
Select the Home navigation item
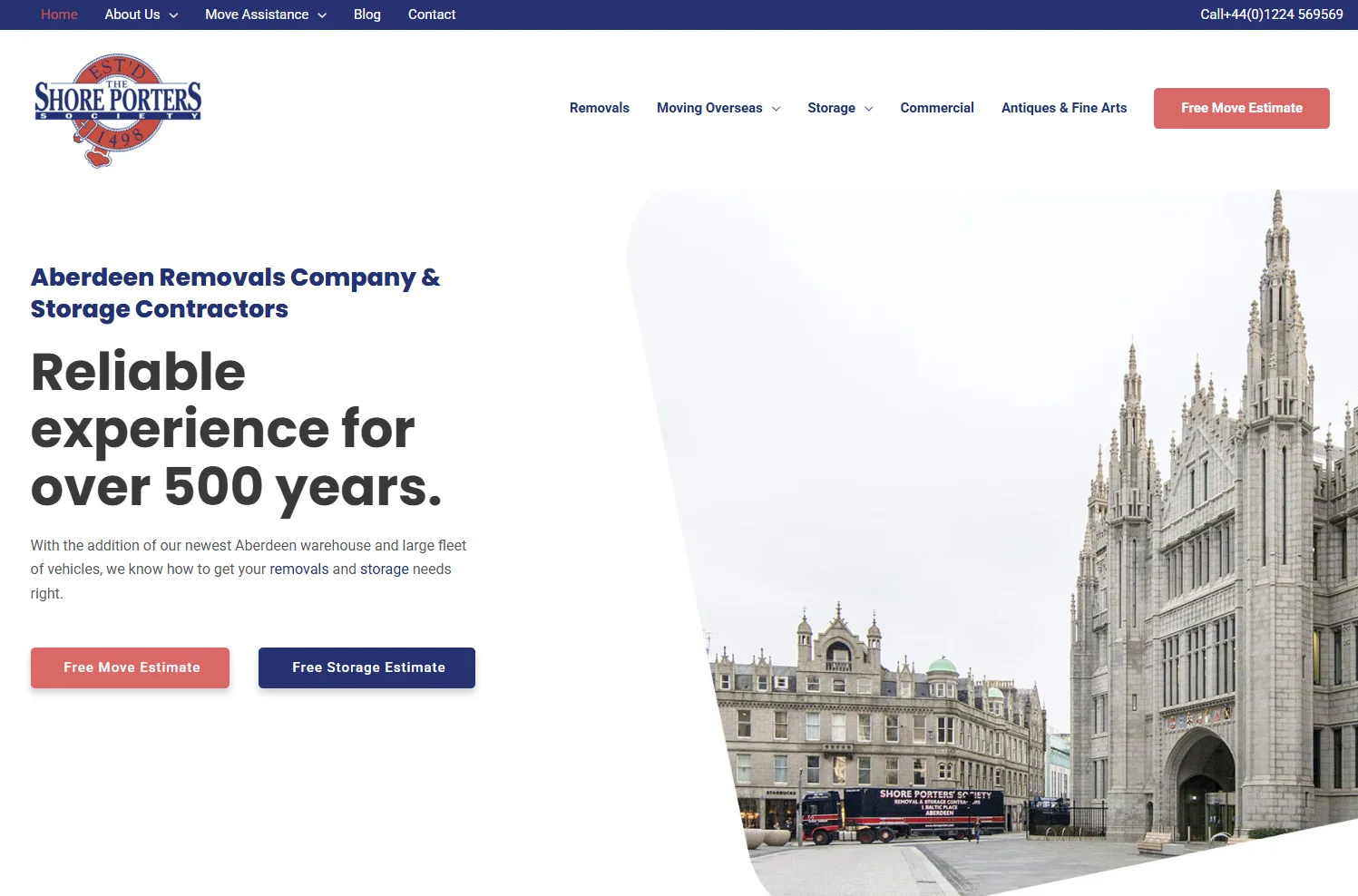pyautogui.click(x=59, y=15)
